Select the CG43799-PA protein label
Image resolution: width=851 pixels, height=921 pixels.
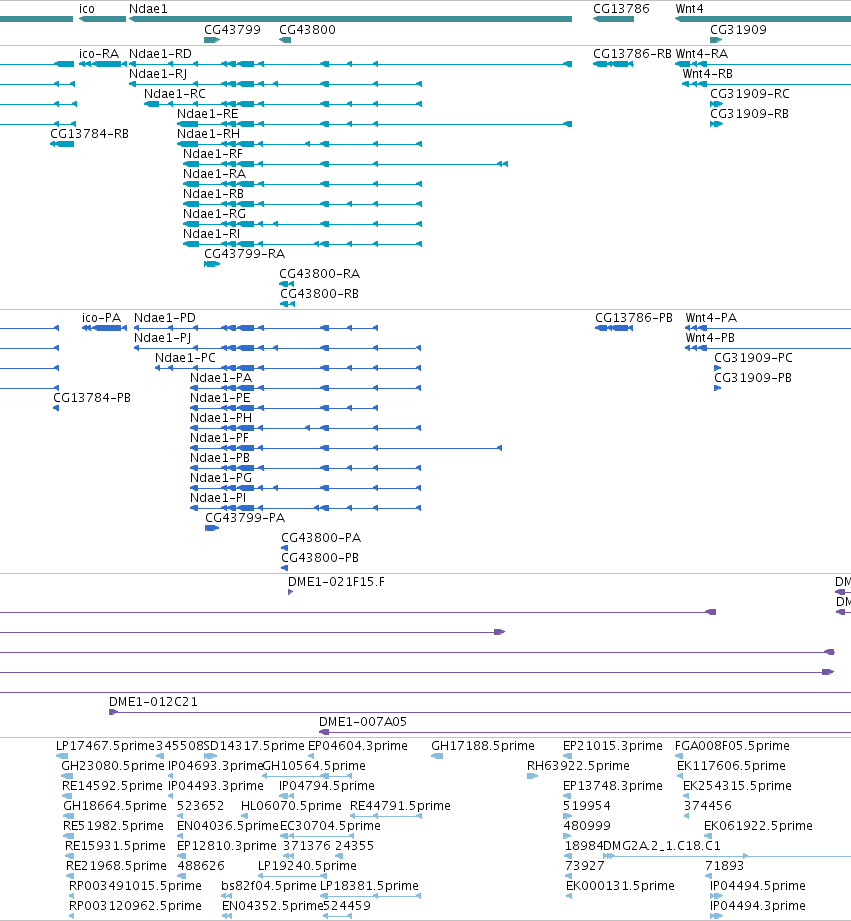pos(245,517)
